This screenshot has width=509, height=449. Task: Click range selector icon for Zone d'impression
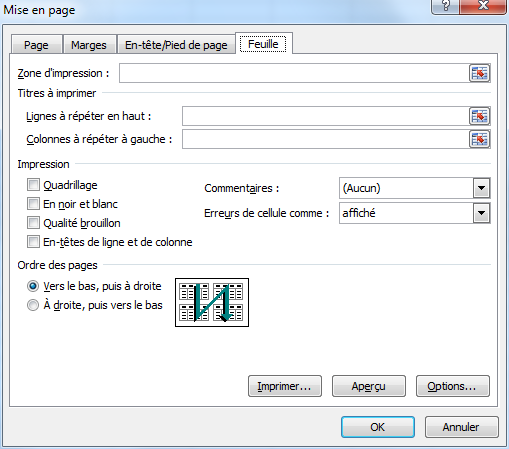[479, 73]
